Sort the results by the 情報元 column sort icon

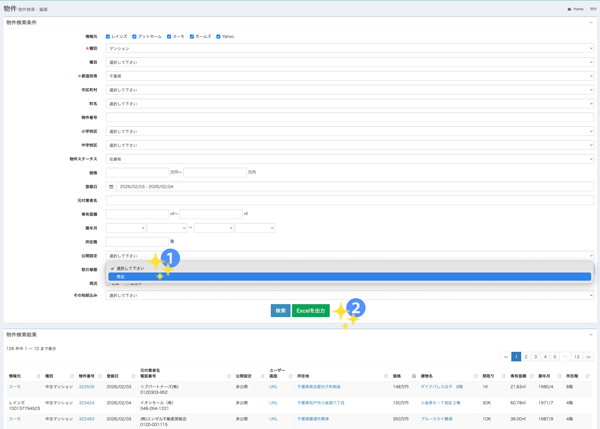coord(38,376)
